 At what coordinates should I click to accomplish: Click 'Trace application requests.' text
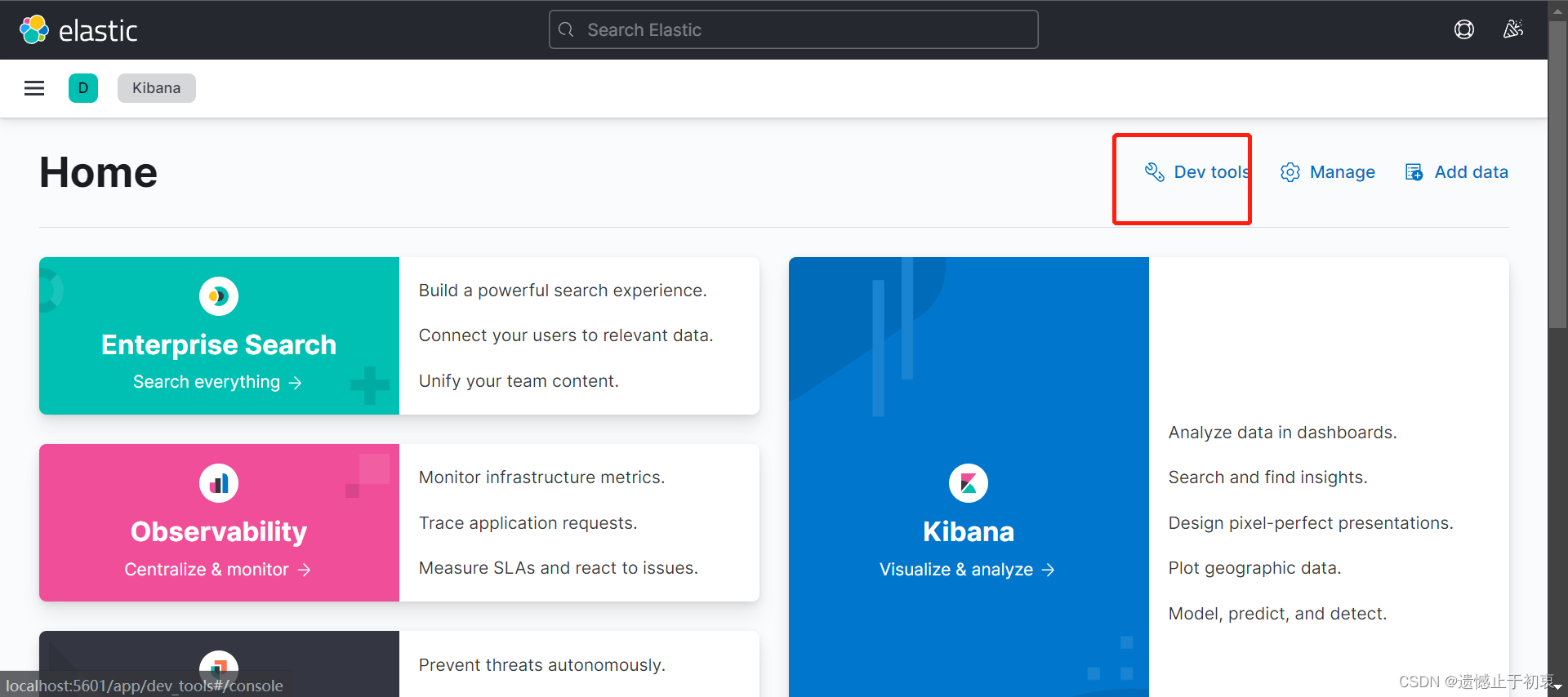pyautogui.click(x=528, y=523)
